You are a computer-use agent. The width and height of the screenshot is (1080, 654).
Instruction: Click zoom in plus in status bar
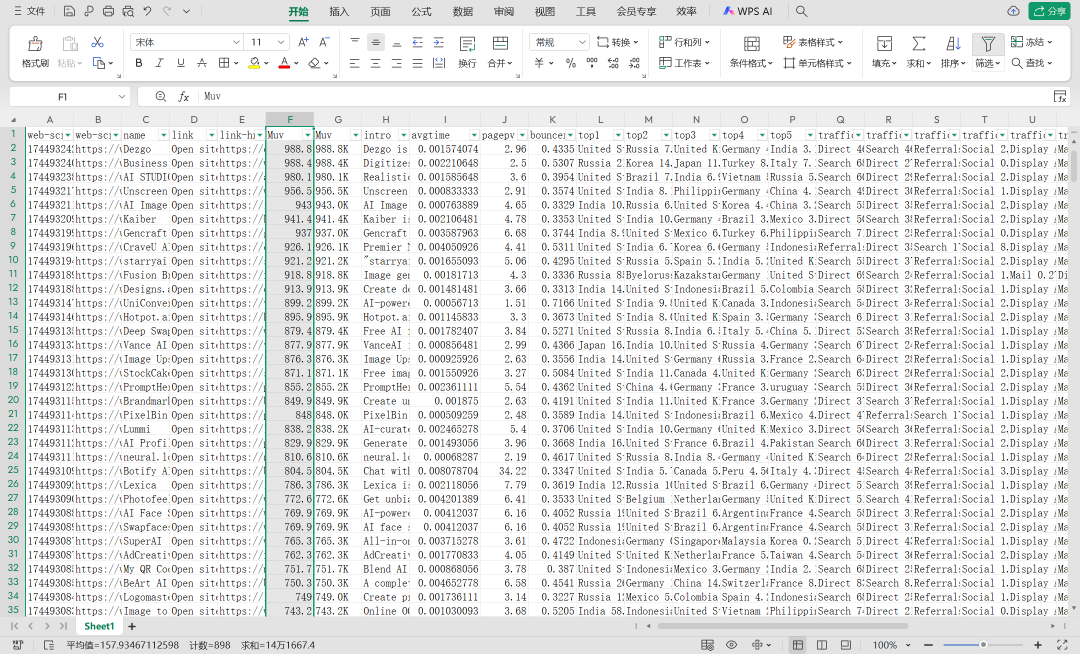pyautogui.click(x=1038, y=645)
